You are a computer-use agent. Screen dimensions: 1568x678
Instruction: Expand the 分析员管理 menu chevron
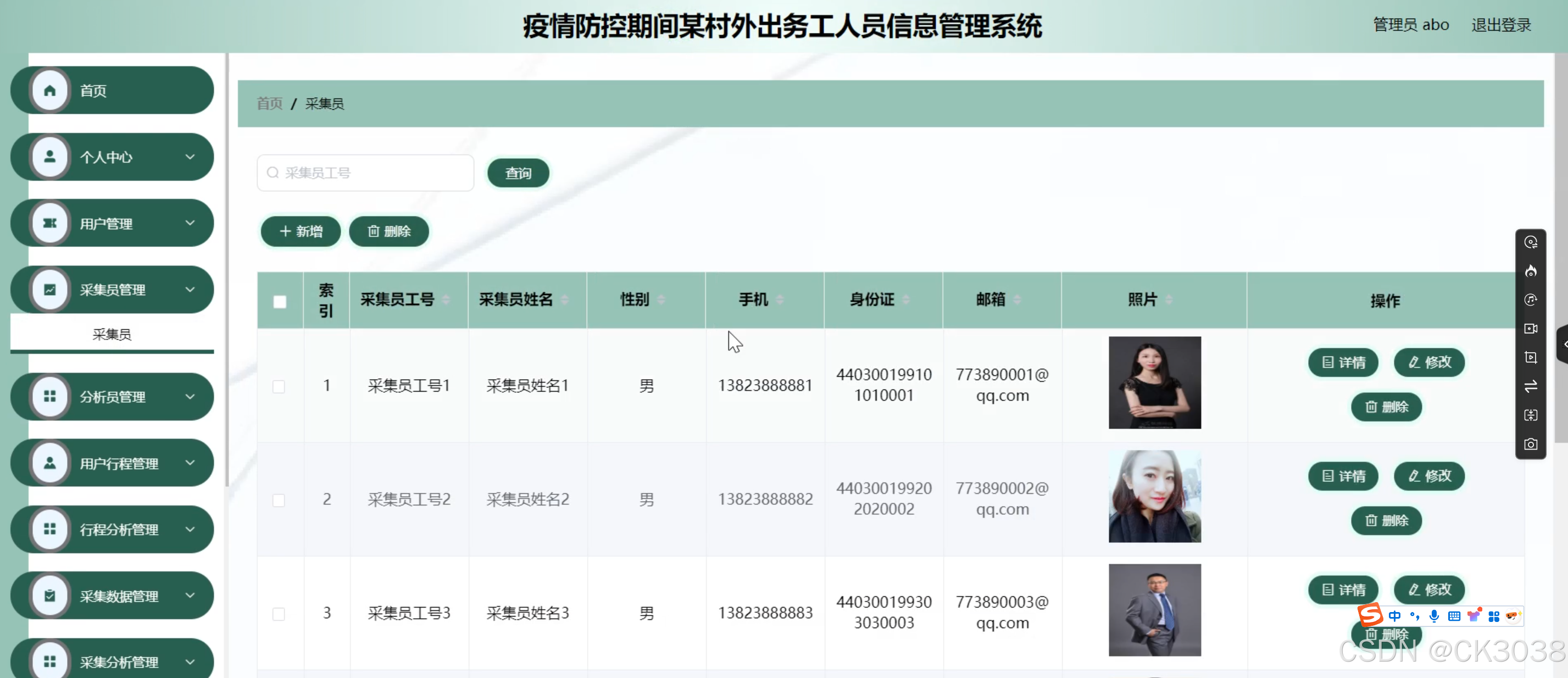click(x=190, y=397)
